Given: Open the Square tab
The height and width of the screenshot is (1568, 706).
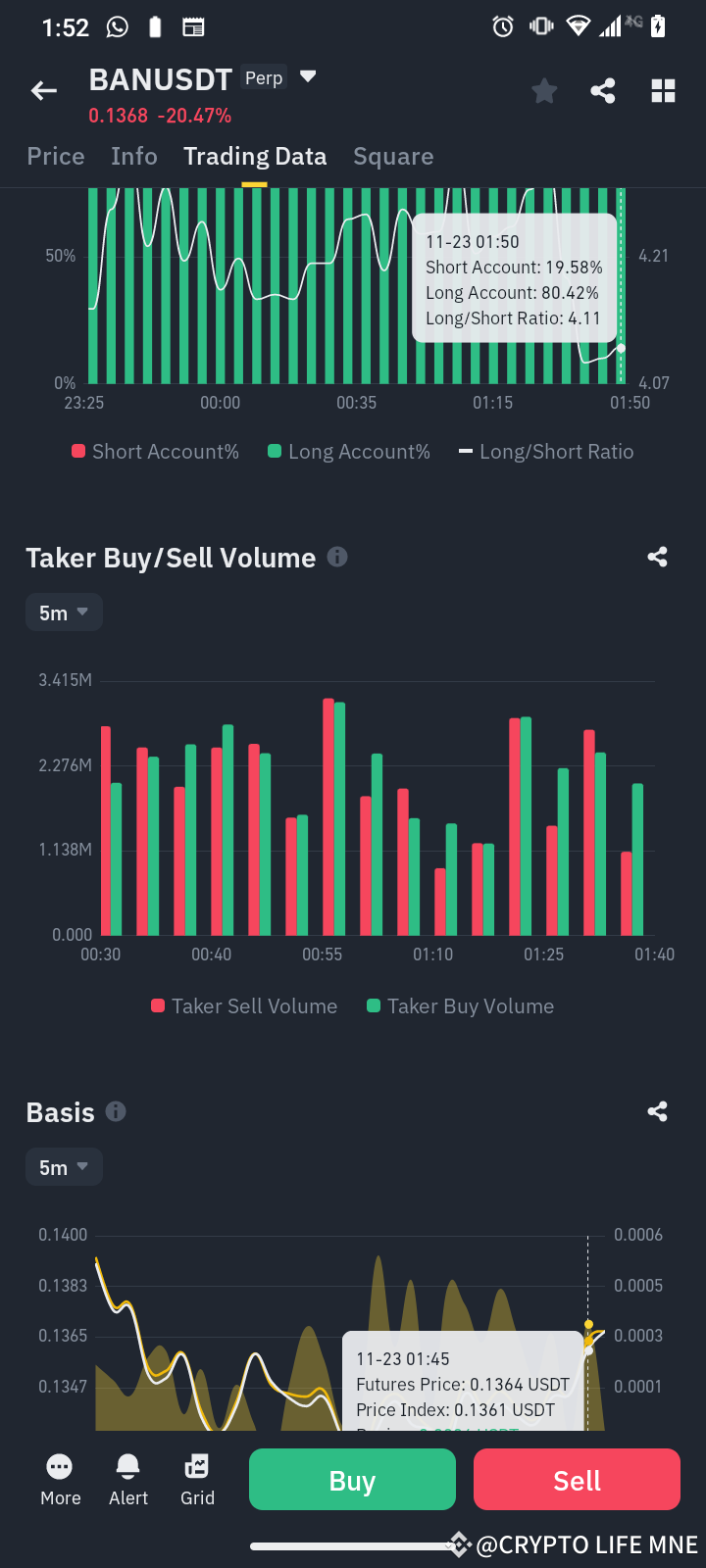Looking at the screenshot, I should [x=392, y=156].
